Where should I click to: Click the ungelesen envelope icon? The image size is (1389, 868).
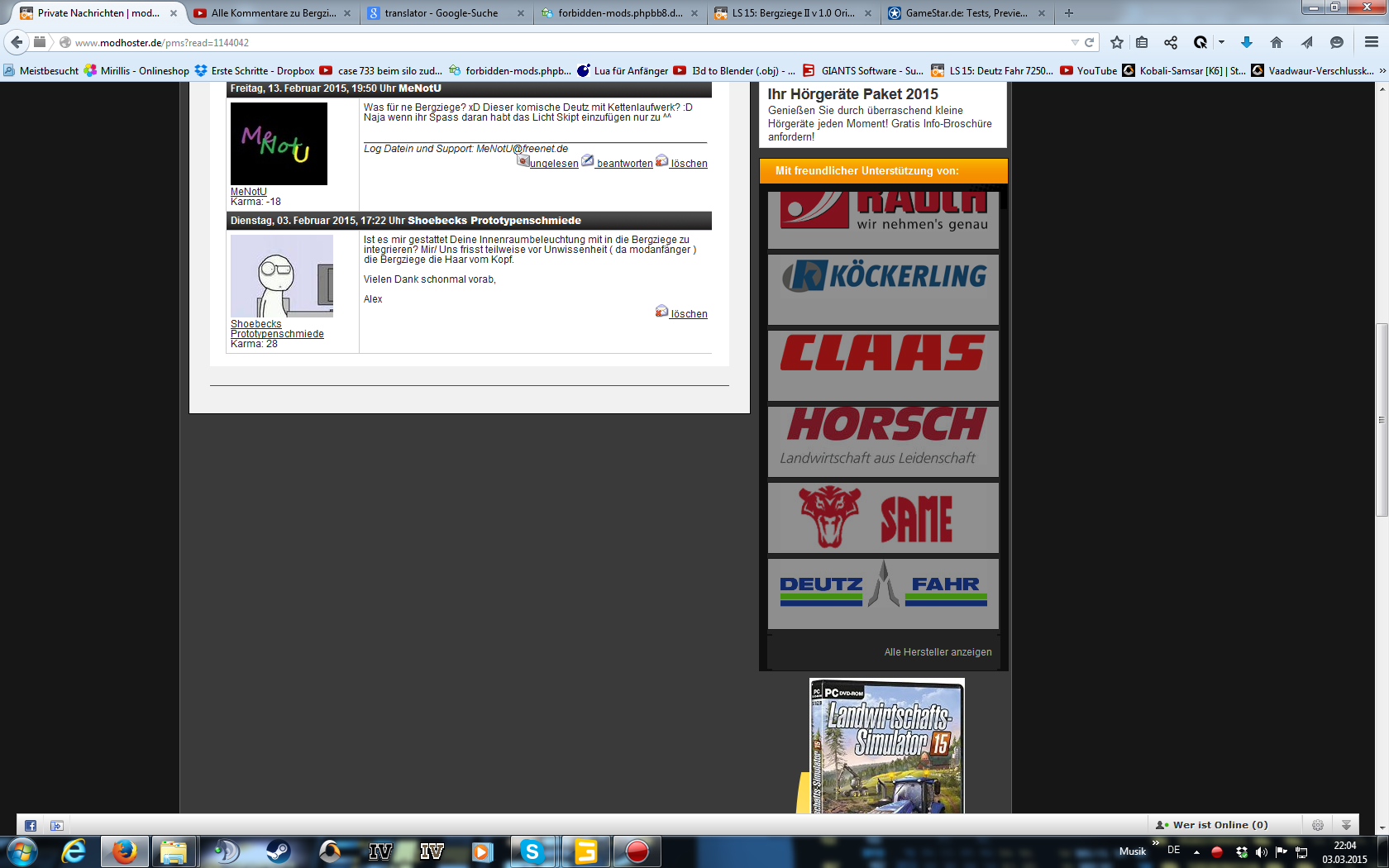pos(523,160)
